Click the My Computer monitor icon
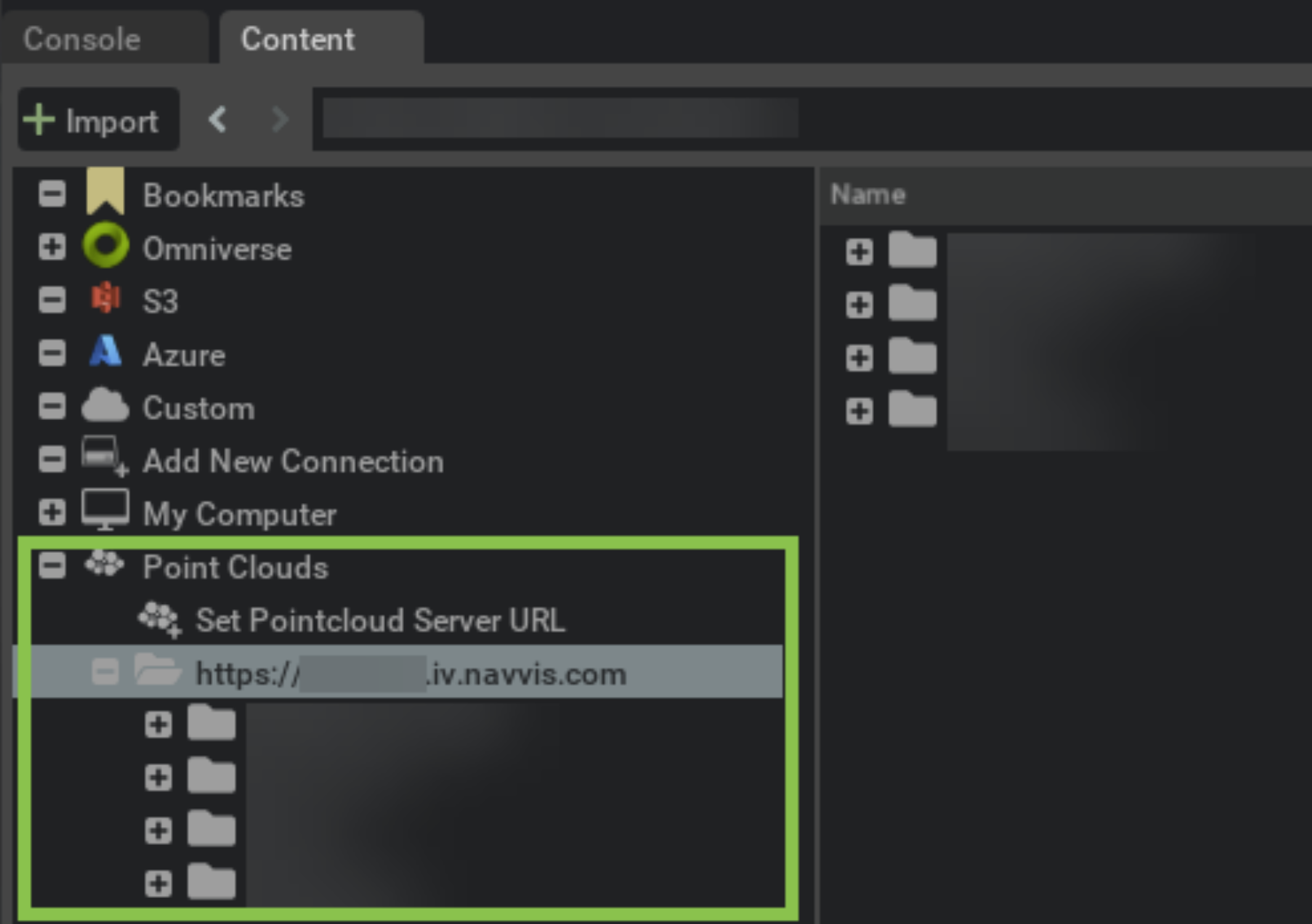The width and height of the screenshot is (1312, 924). coord(105,511)
